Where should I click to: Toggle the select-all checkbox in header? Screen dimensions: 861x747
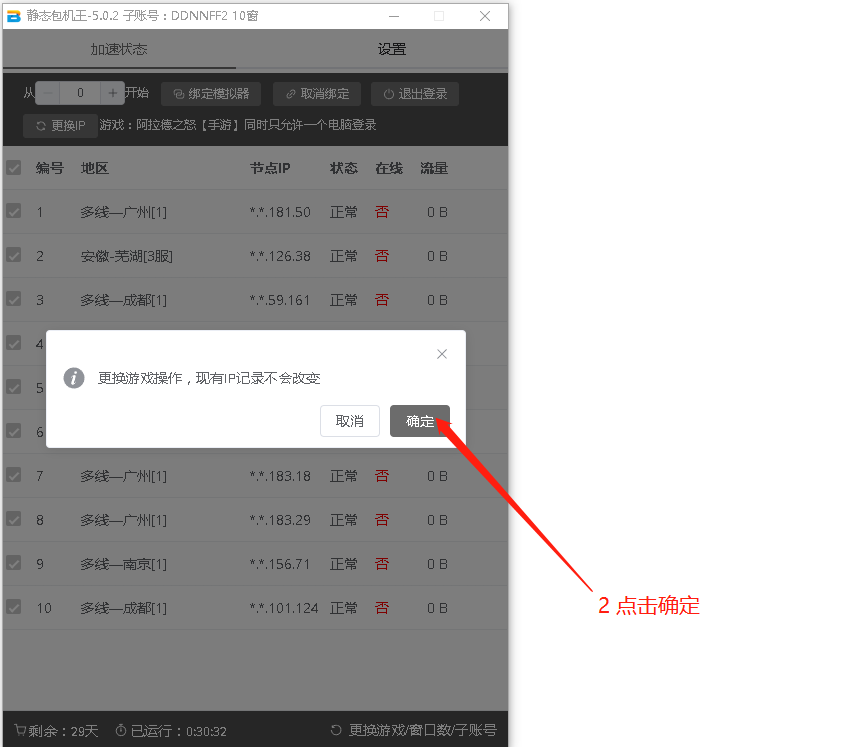(x=14, y=168)
